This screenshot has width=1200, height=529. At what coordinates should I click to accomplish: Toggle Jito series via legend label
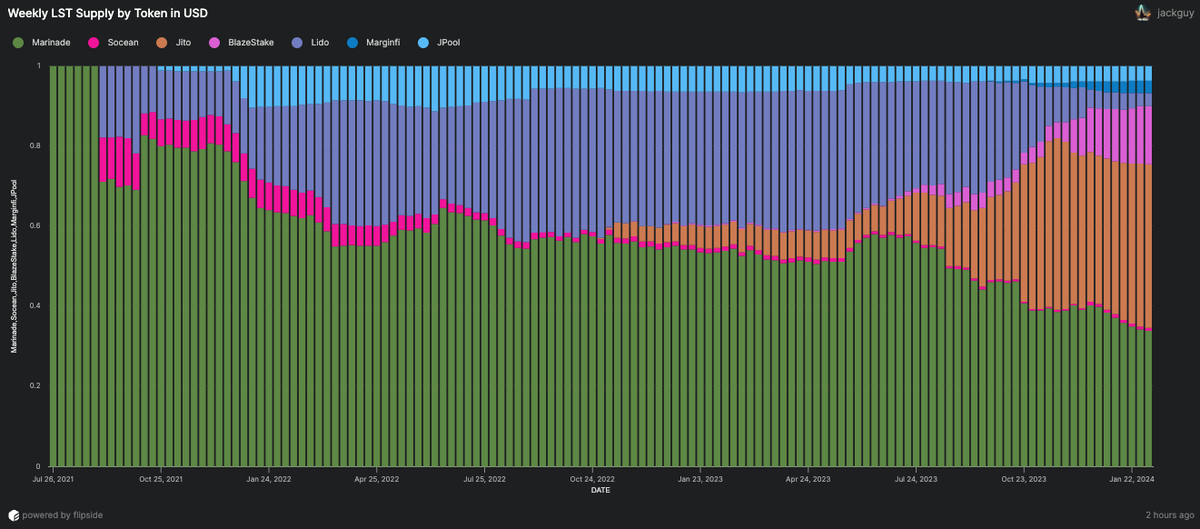pos(184,42)
